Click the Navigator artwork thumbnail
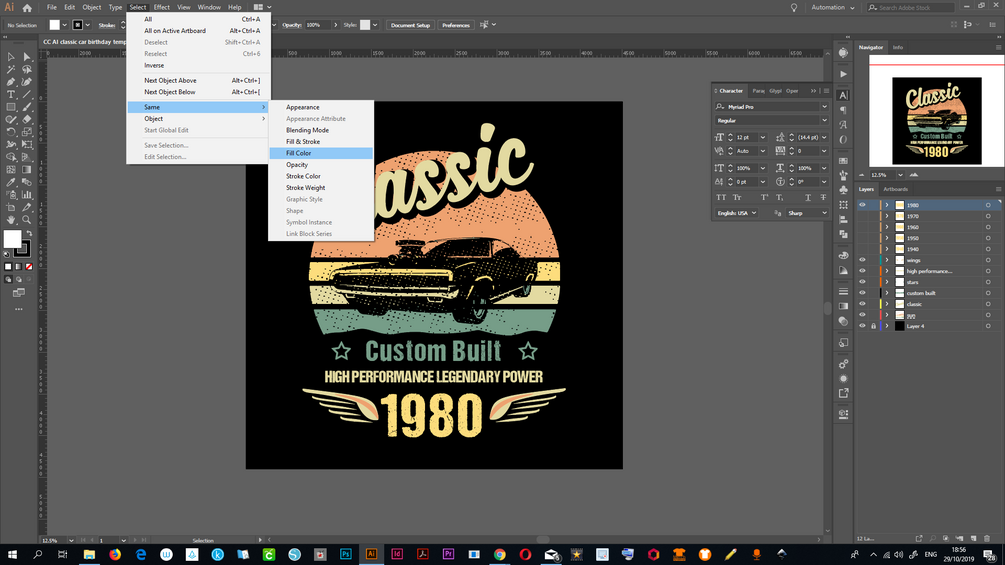Image resolution: width=1005 pixels, height=565 pixels. pyautogui.click(x=936, y=121)
